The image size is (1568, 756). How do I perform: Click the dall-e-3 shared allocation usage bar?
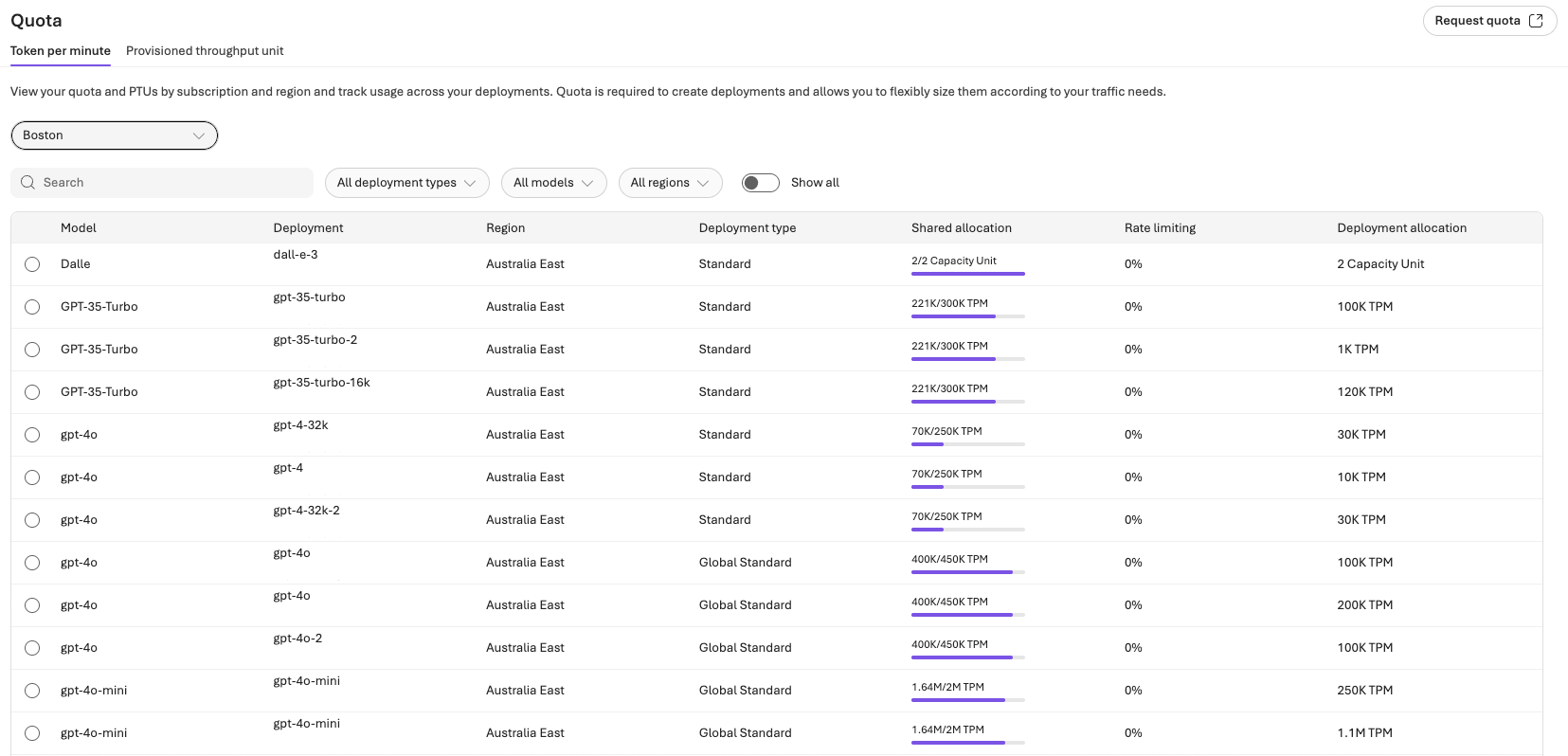click(x=967, y=274)
